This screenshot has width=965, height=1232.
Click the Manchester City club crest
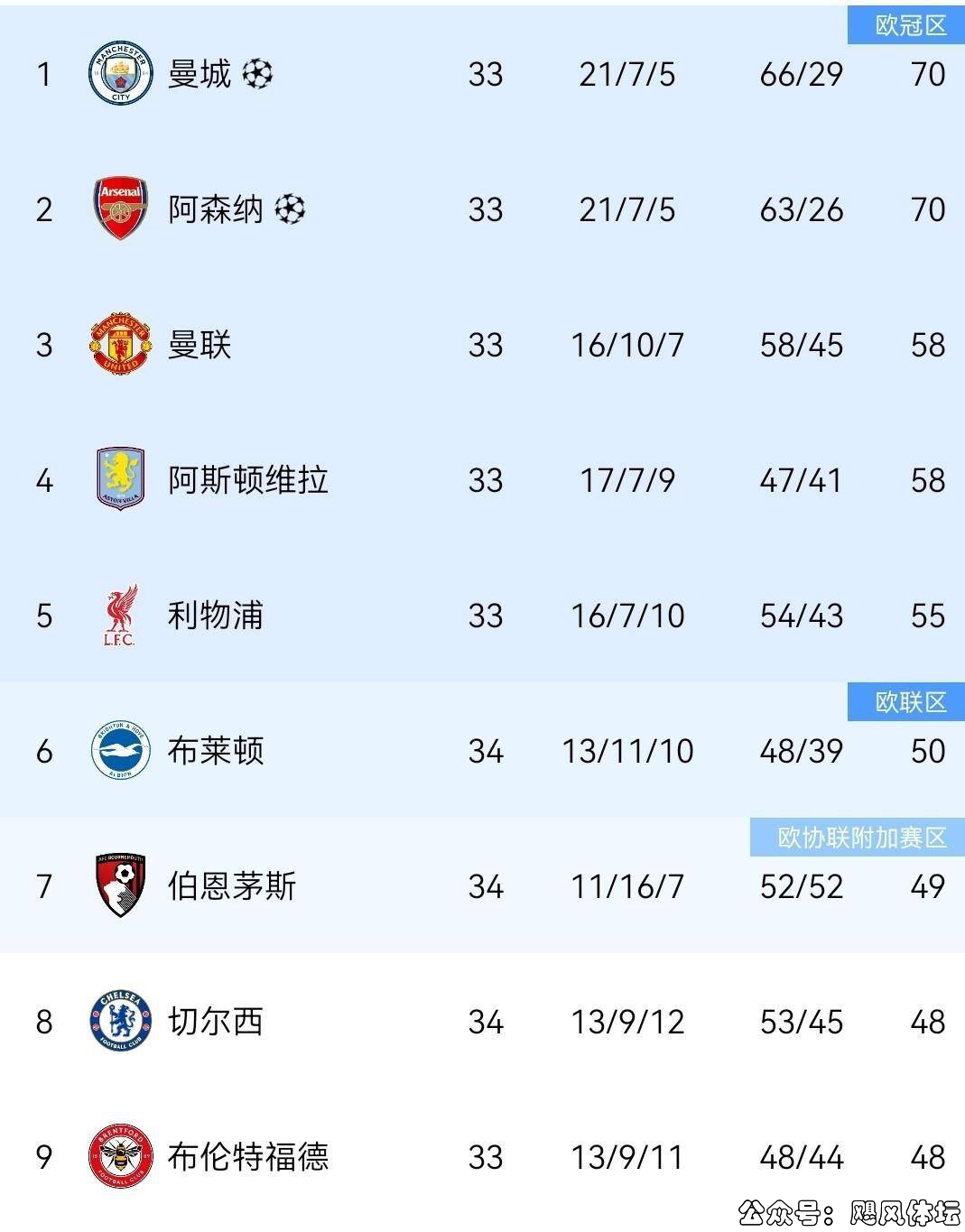(x=121, y=73)
